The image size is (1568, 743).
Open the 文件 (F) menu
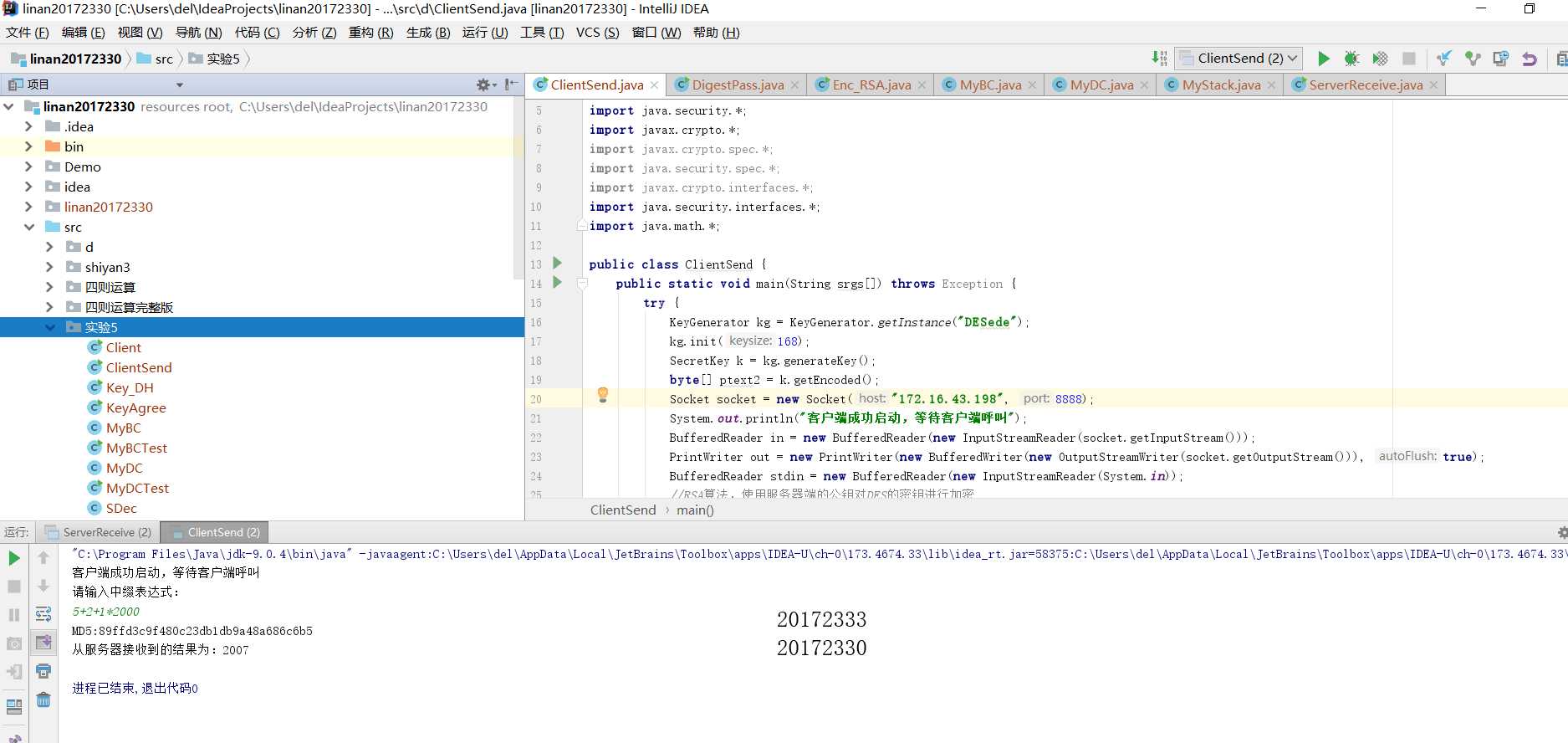(27, 33)
